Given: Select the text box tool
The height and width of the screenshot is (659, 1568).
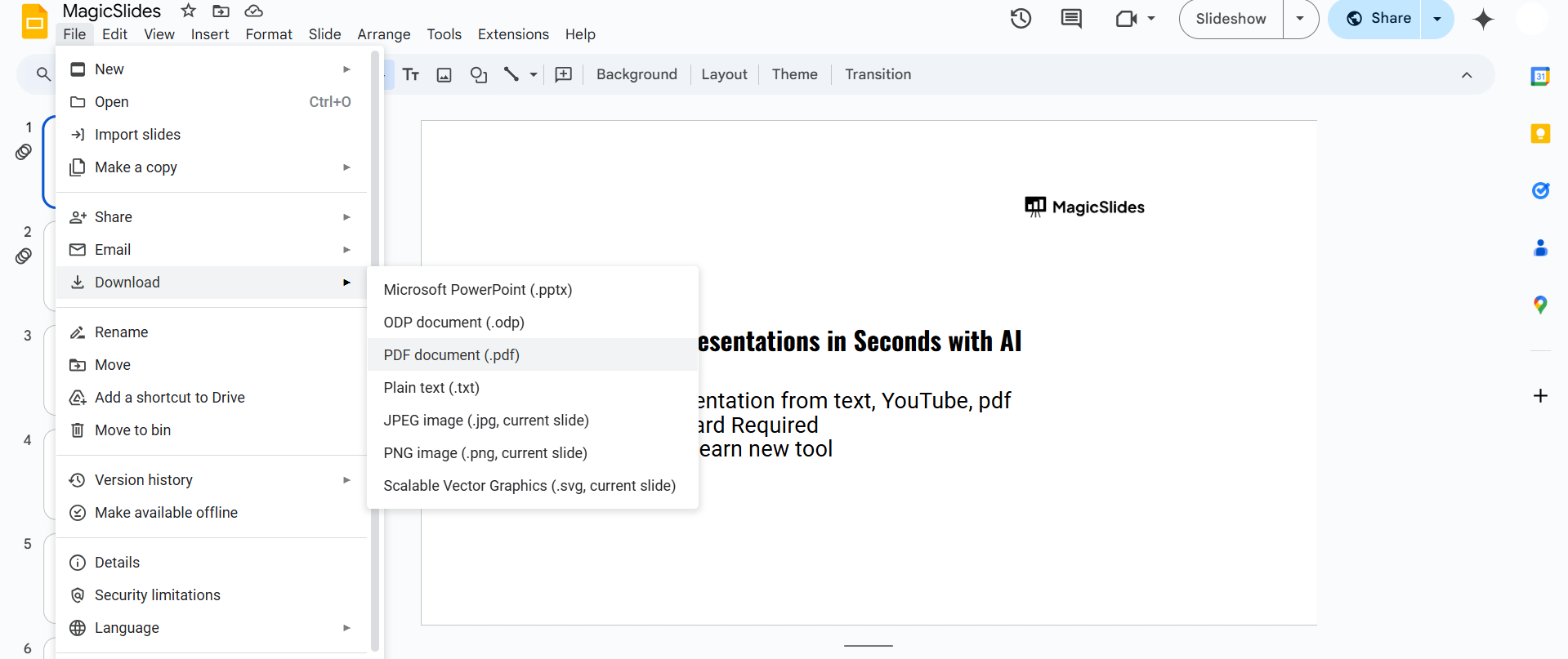Looking at the screenshot, I should coord(411,74).
